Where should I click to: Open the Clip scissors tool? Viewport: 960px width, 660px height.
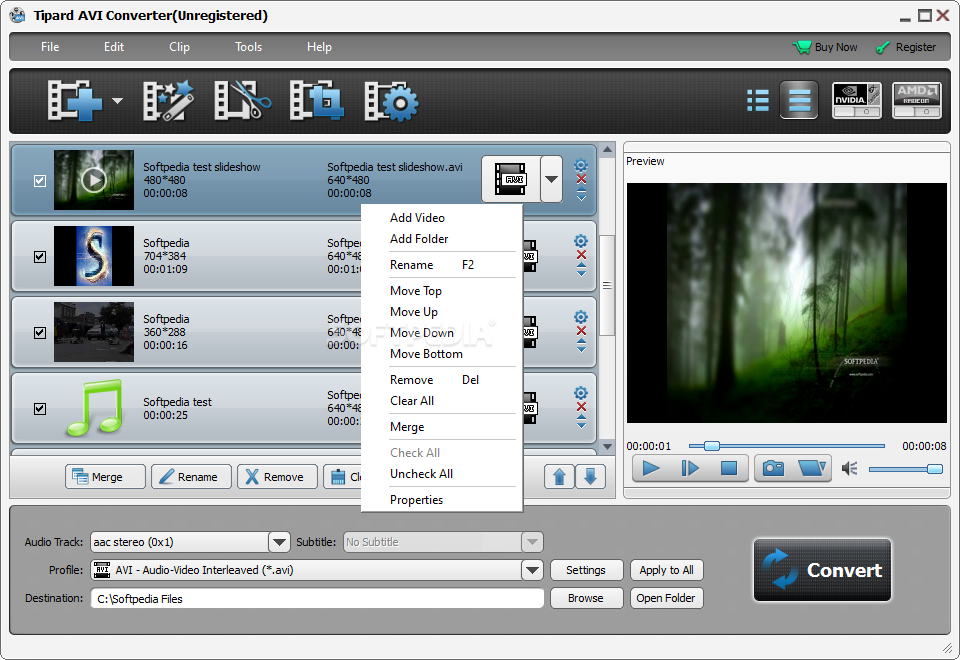pos(242,100)
